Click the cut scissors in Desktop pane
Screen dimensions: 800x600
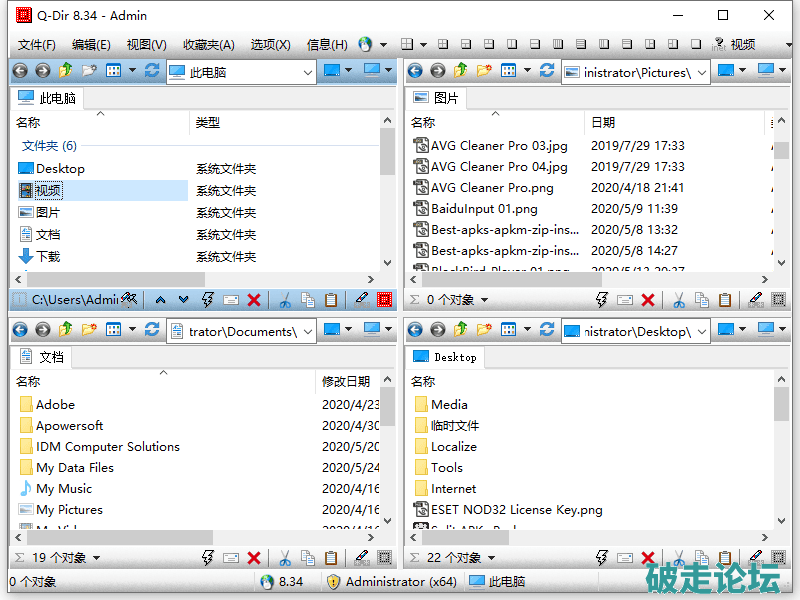[x=678, y=558]
